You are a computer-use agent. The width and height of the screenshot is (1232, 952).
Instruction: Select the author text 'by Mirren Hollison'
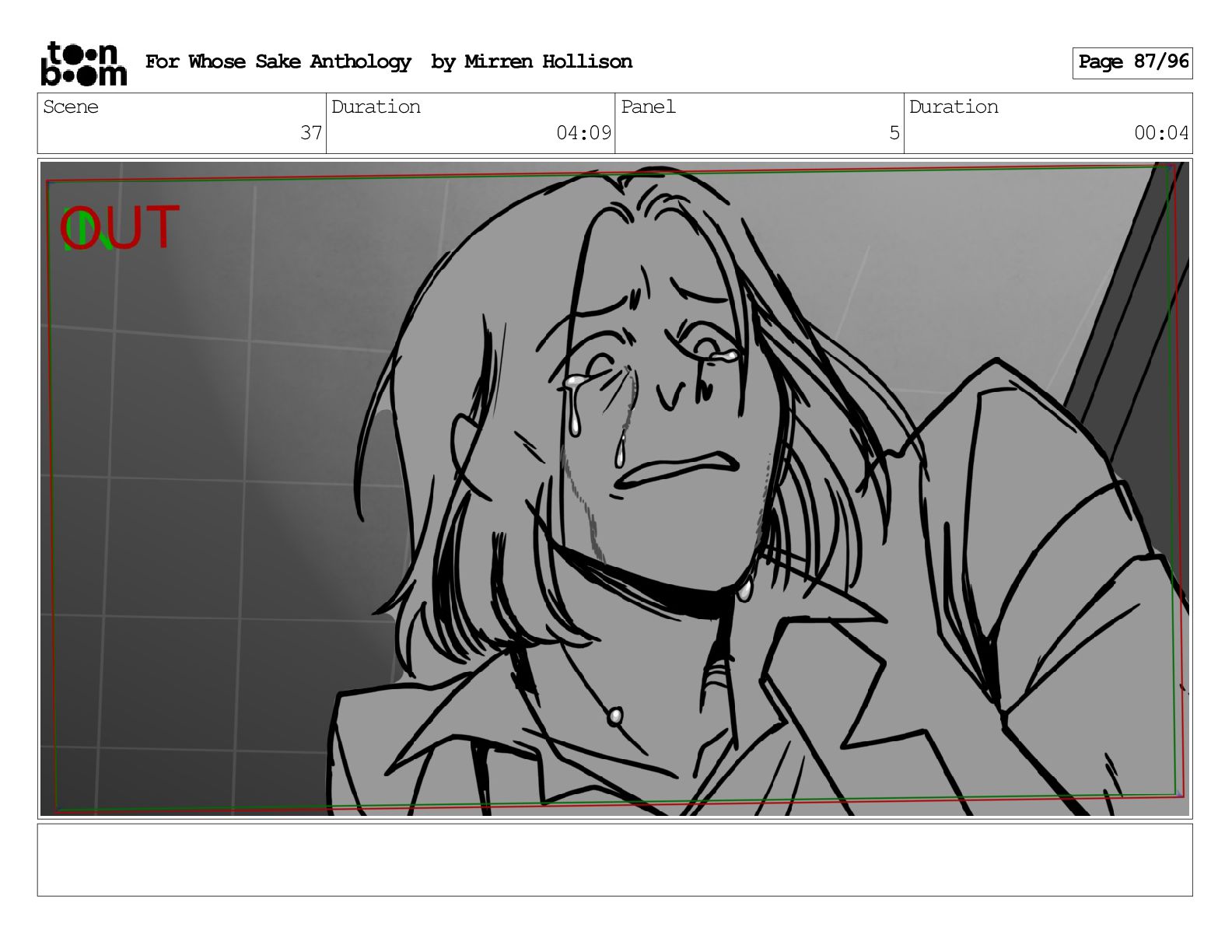[x=532, y=61]
